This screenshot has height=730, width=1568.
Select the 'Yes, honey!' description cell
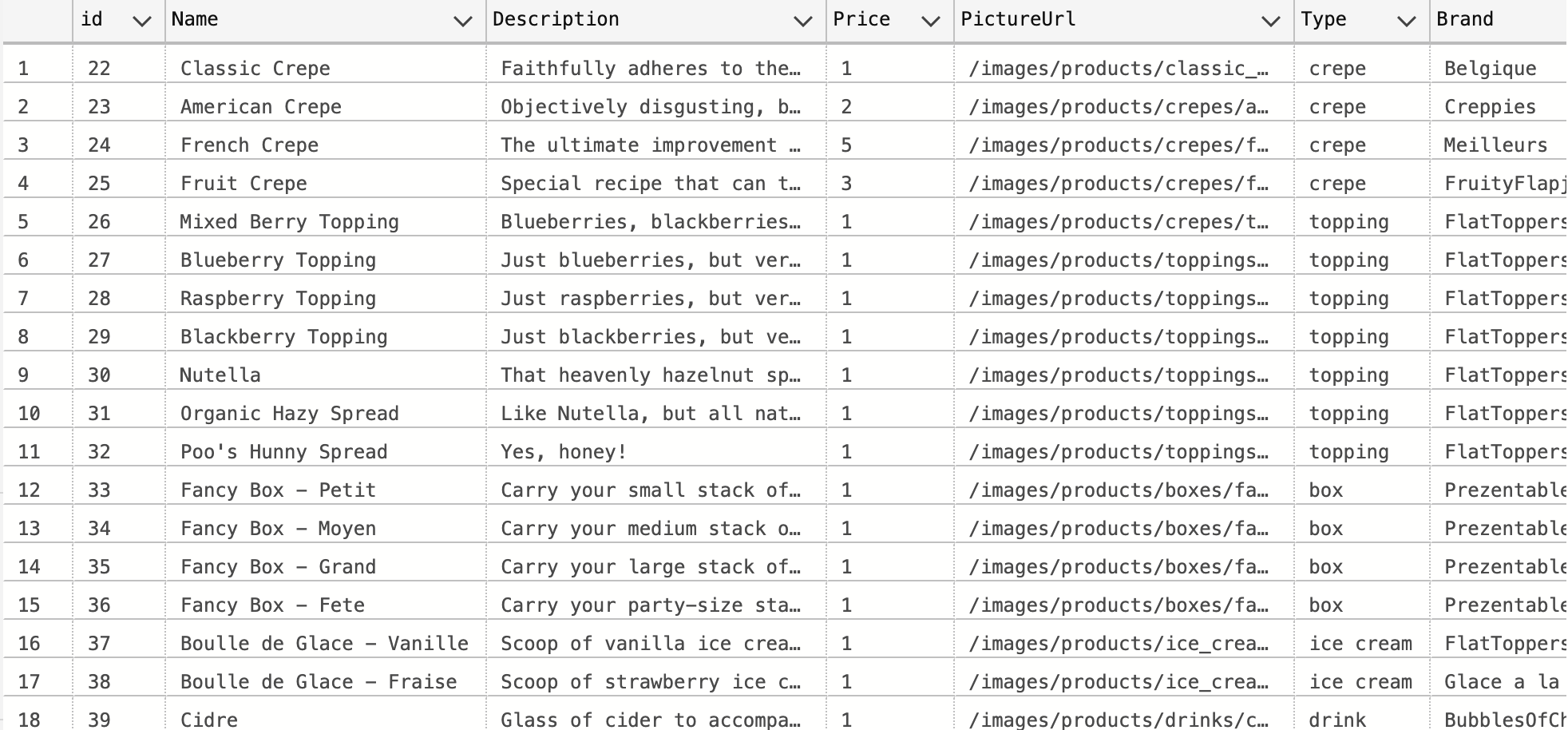(x=564, y=452)
